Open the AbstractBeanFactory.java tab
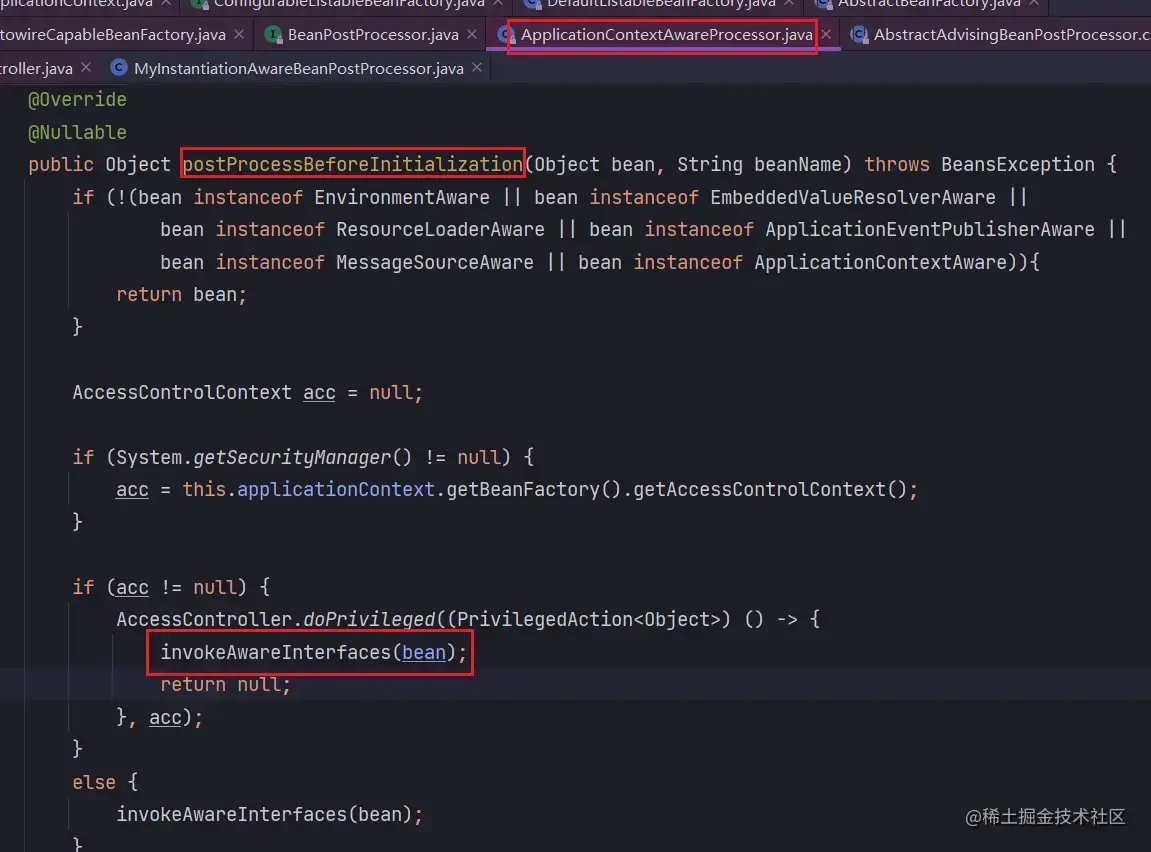This screenshot has height=852, width=1151. 929,4
